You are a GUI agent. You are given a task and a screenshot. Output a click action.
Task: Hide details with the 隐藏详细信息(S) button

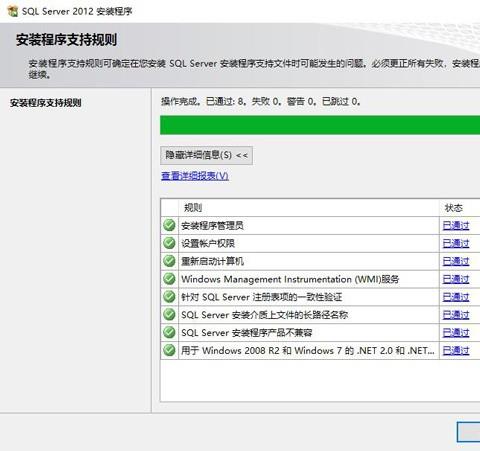[x=206, y=155]
